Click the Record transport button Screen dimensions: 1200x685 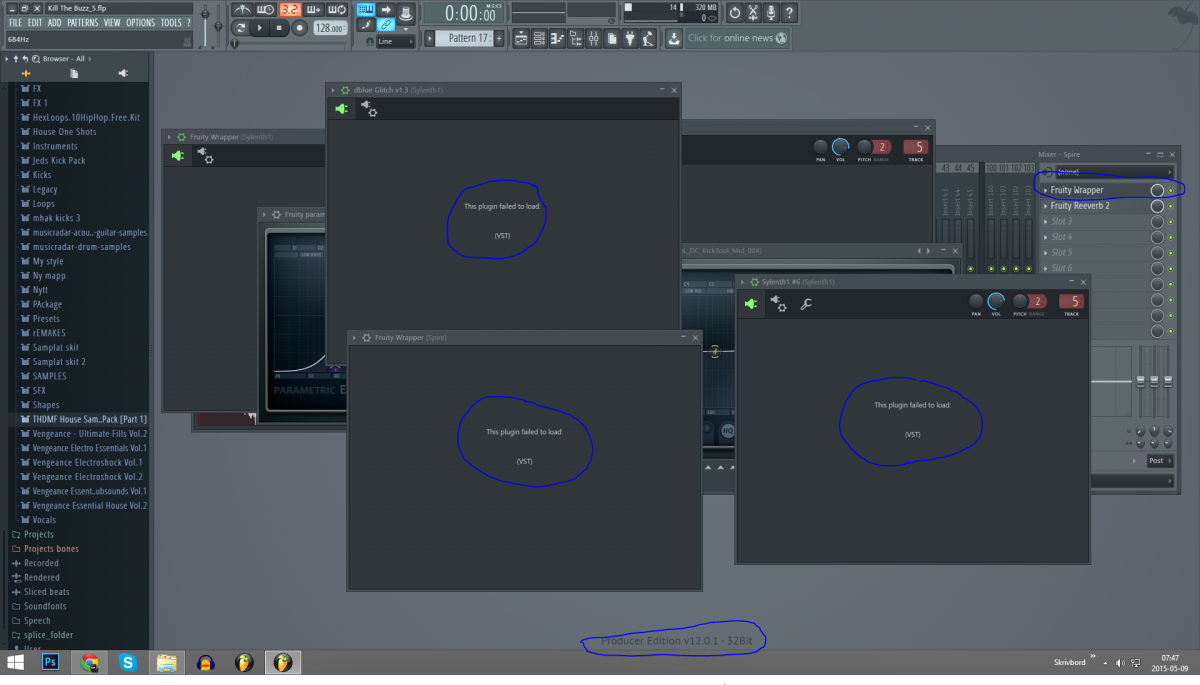pyautogui.click(x=299, y=28)
